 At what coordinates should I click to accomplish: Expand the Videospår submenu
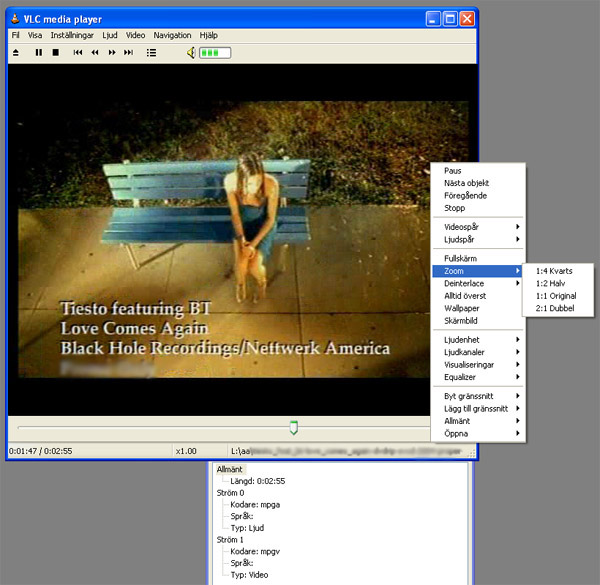(478, 227)
